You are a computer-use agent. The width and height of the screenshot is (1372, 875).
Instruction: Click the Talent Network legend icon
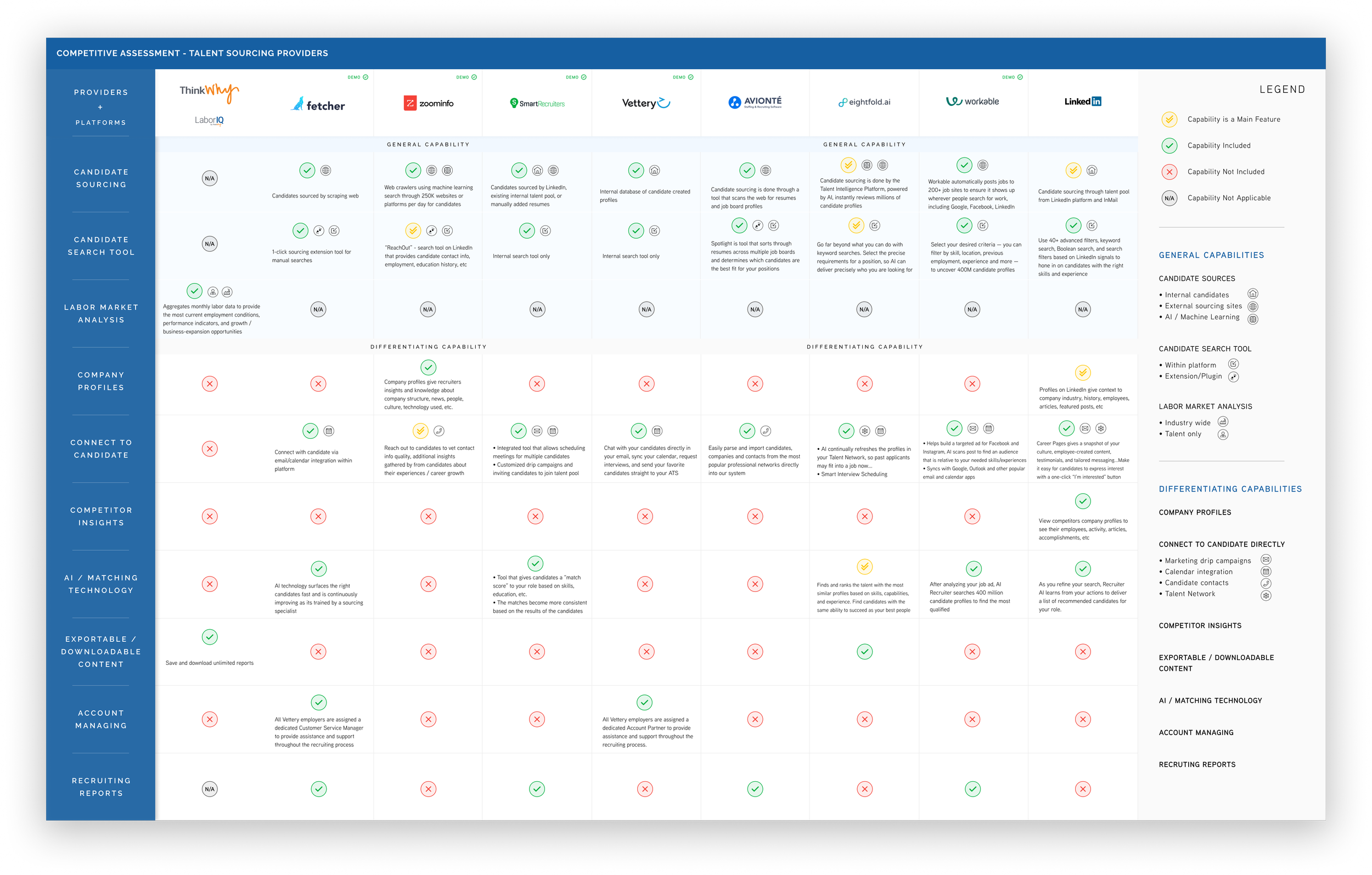[1266, 595]
